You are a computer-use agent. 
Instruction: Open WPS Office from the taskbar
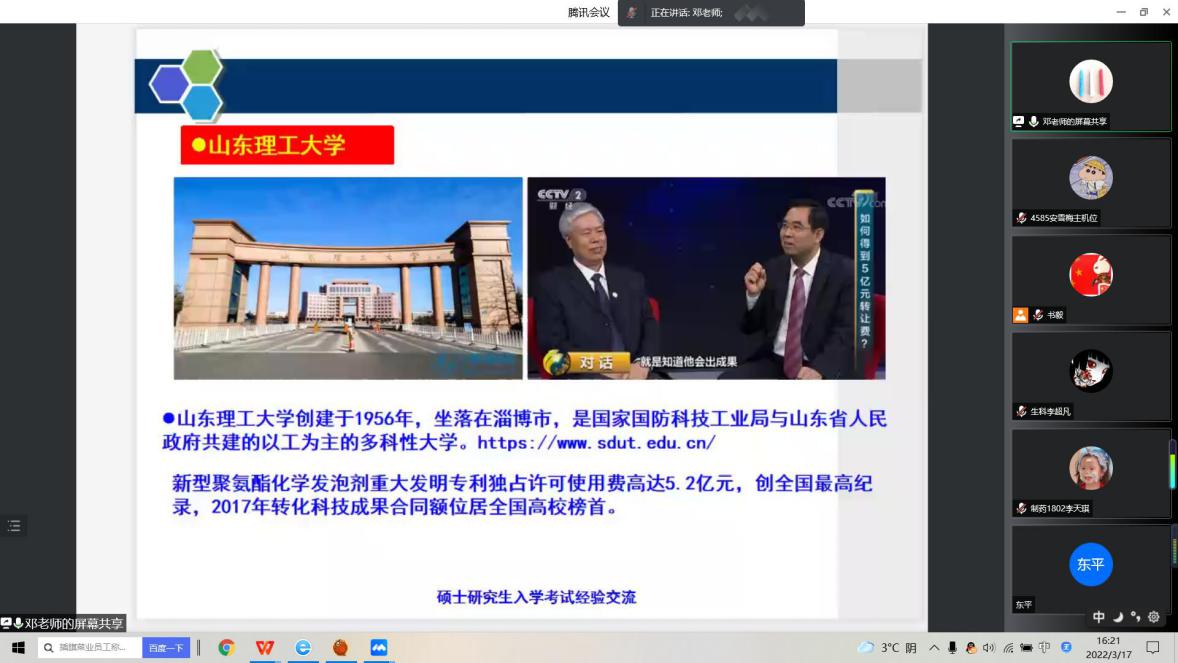[x=264, y=648]
